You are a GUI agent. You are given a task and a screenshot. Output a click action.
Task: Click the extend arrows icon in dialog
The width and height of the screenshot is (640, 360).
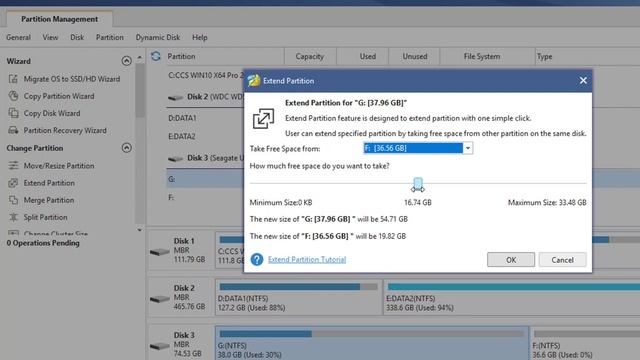[x=263, y=118]
